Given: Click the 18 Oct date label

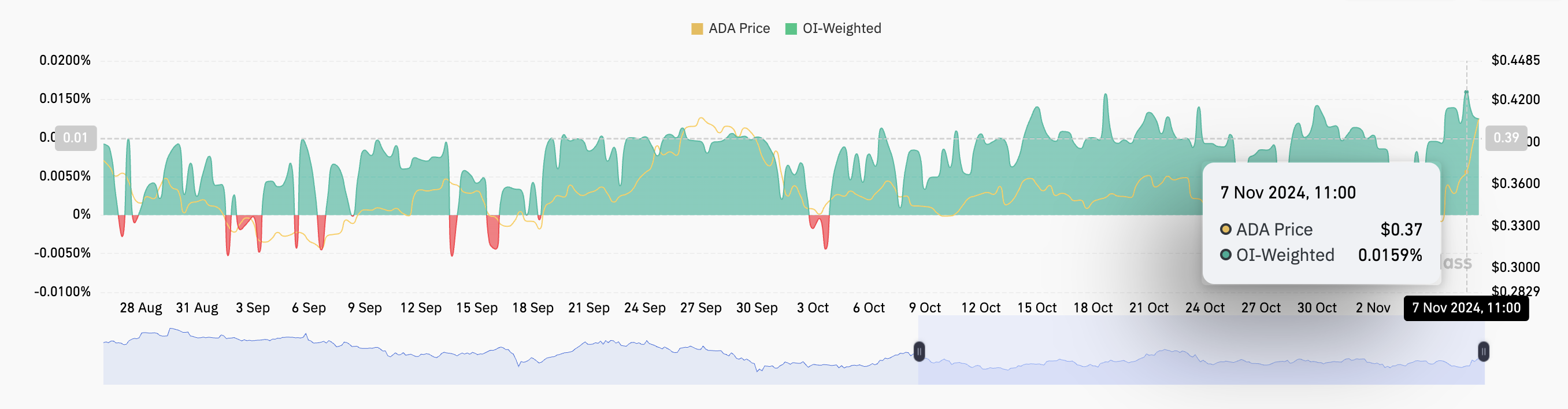Looking at the screenshot, I should coord(1092,308).
